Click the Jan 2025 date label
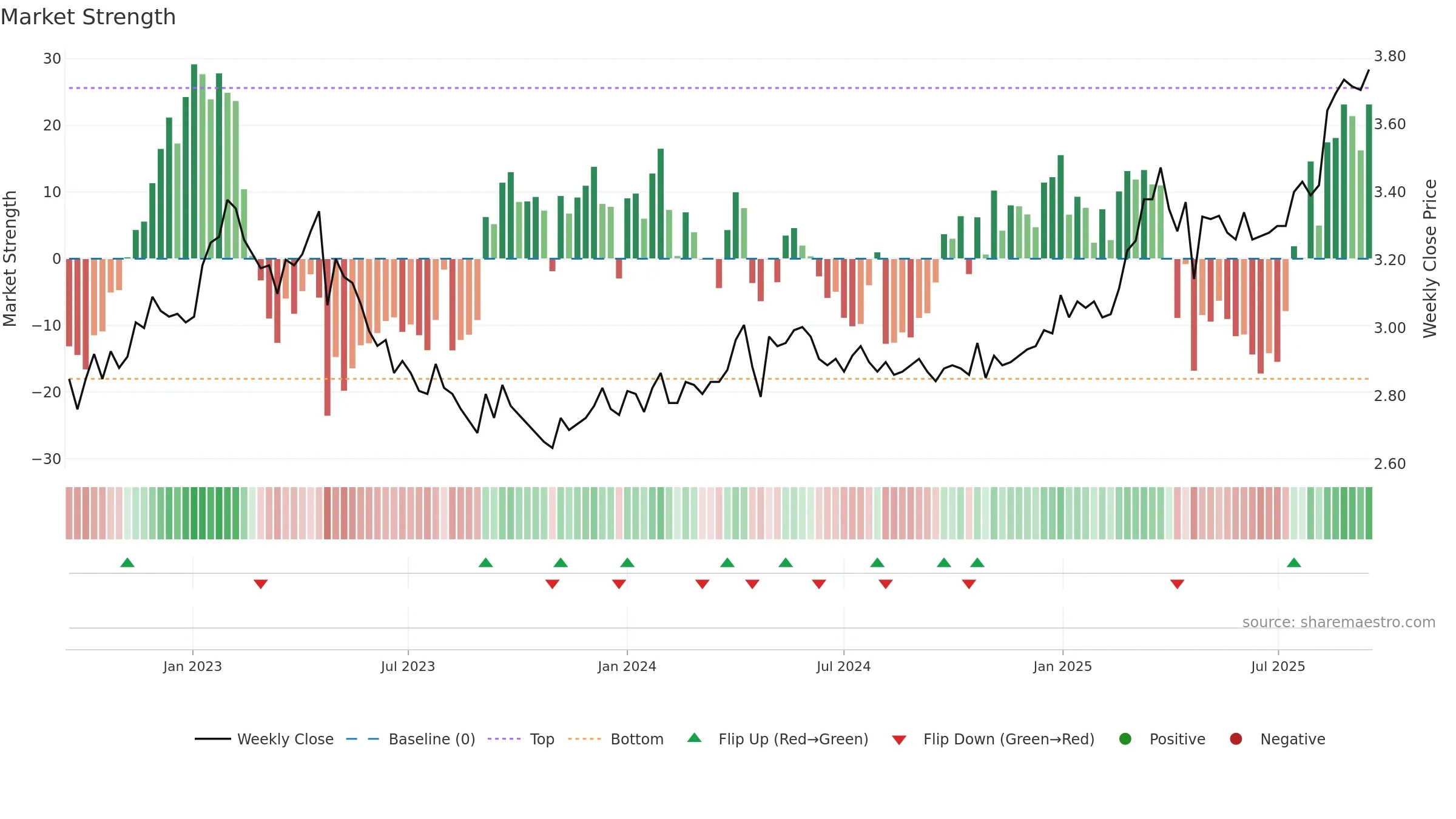 point(1062,666)
